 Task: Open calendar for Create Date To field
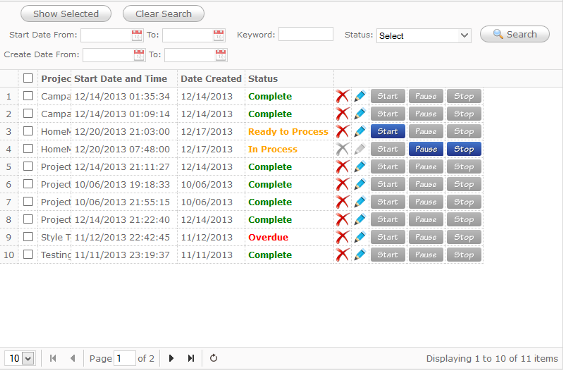221,55
